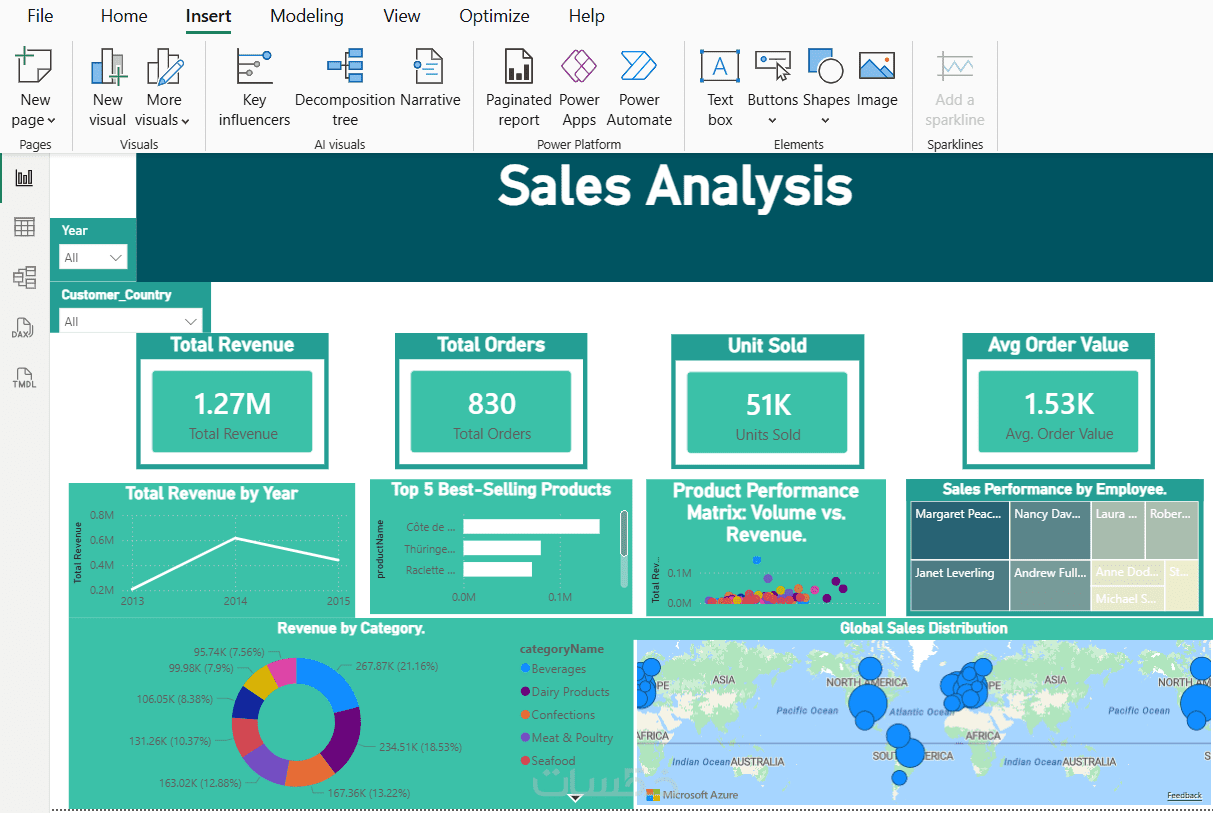Open the Modeling ribbon tab

coord(307,16)
